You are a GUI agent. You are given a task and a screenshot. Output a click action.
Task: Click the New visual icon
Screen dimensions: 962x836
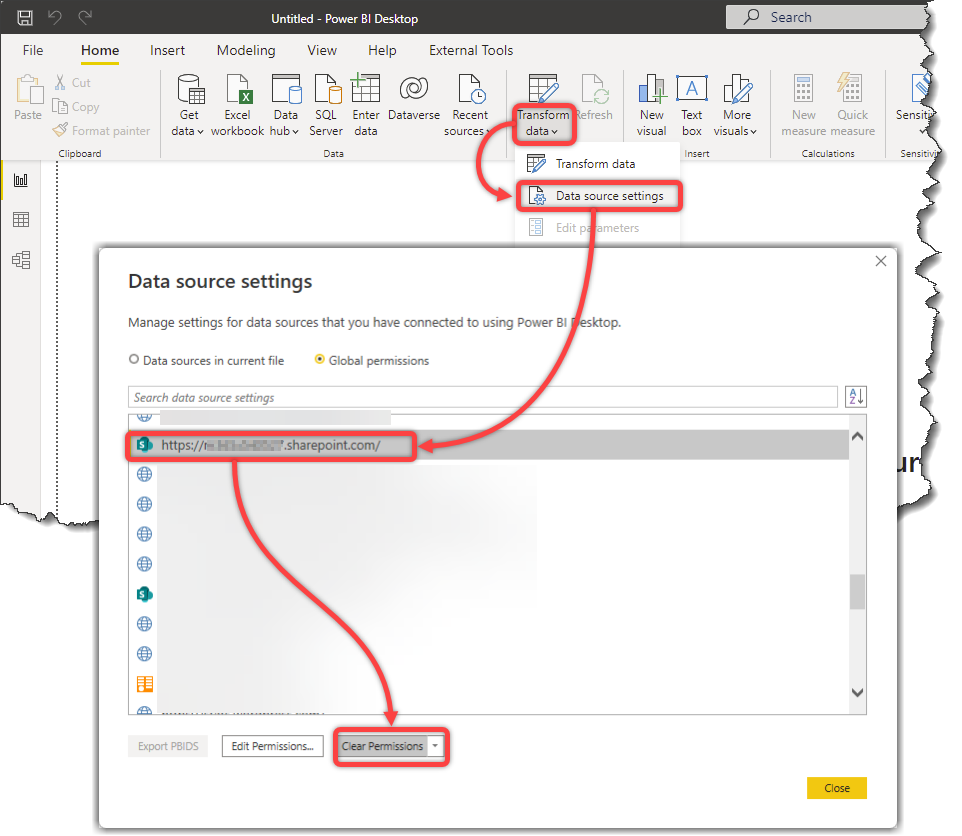pos(652,89)
